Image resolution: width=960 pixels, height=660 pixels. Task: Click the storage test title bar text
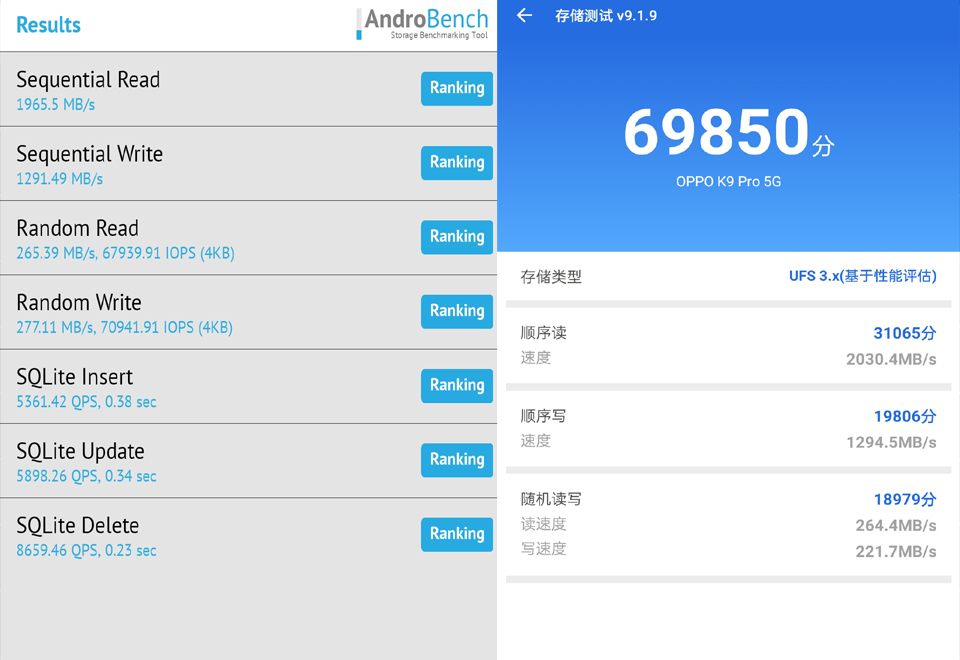(605, 15)
